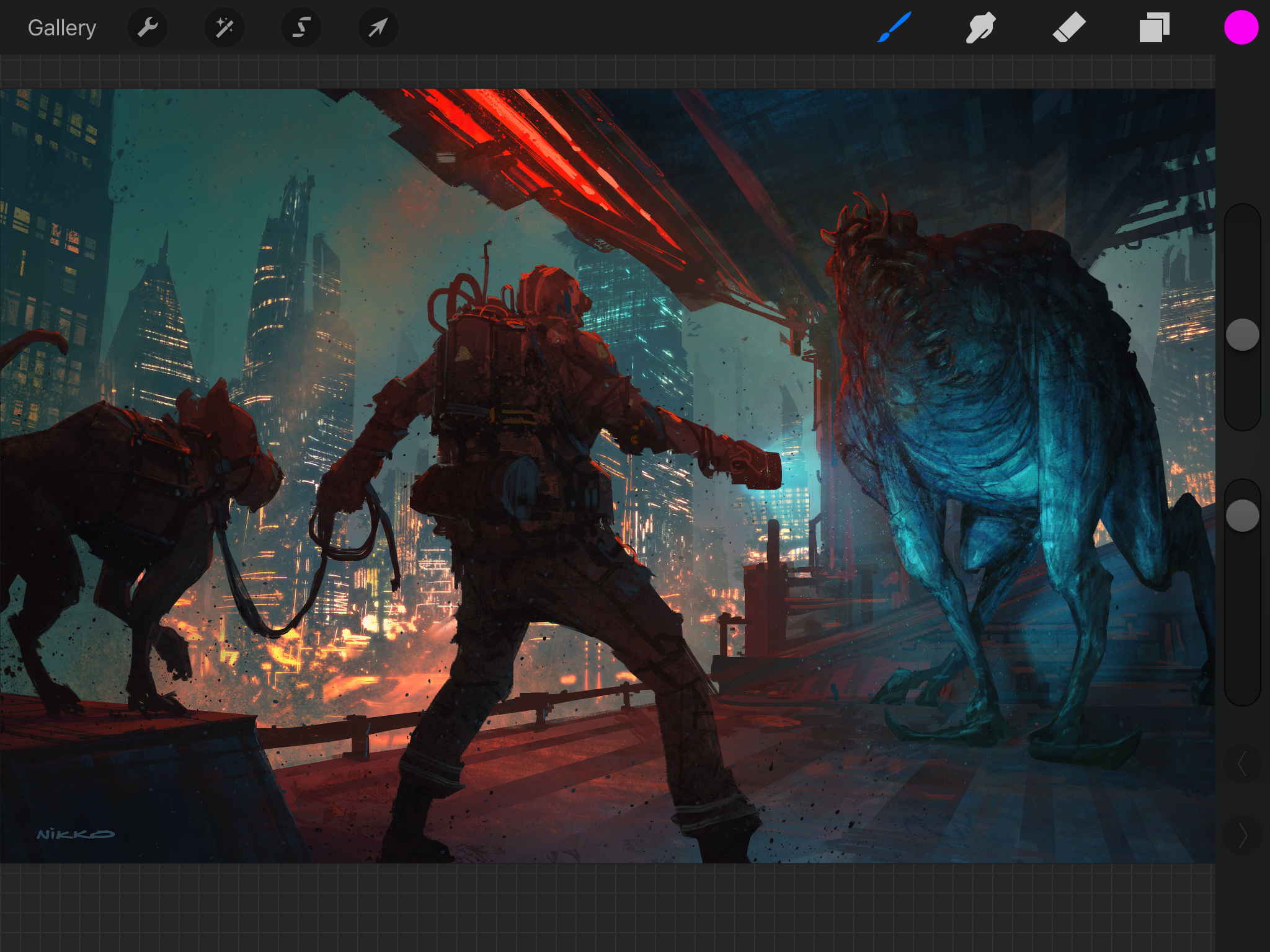This screenshot has height=952, width=1270.
Task: Select the Brush paint tool
Action: click(x=894, y=28)
